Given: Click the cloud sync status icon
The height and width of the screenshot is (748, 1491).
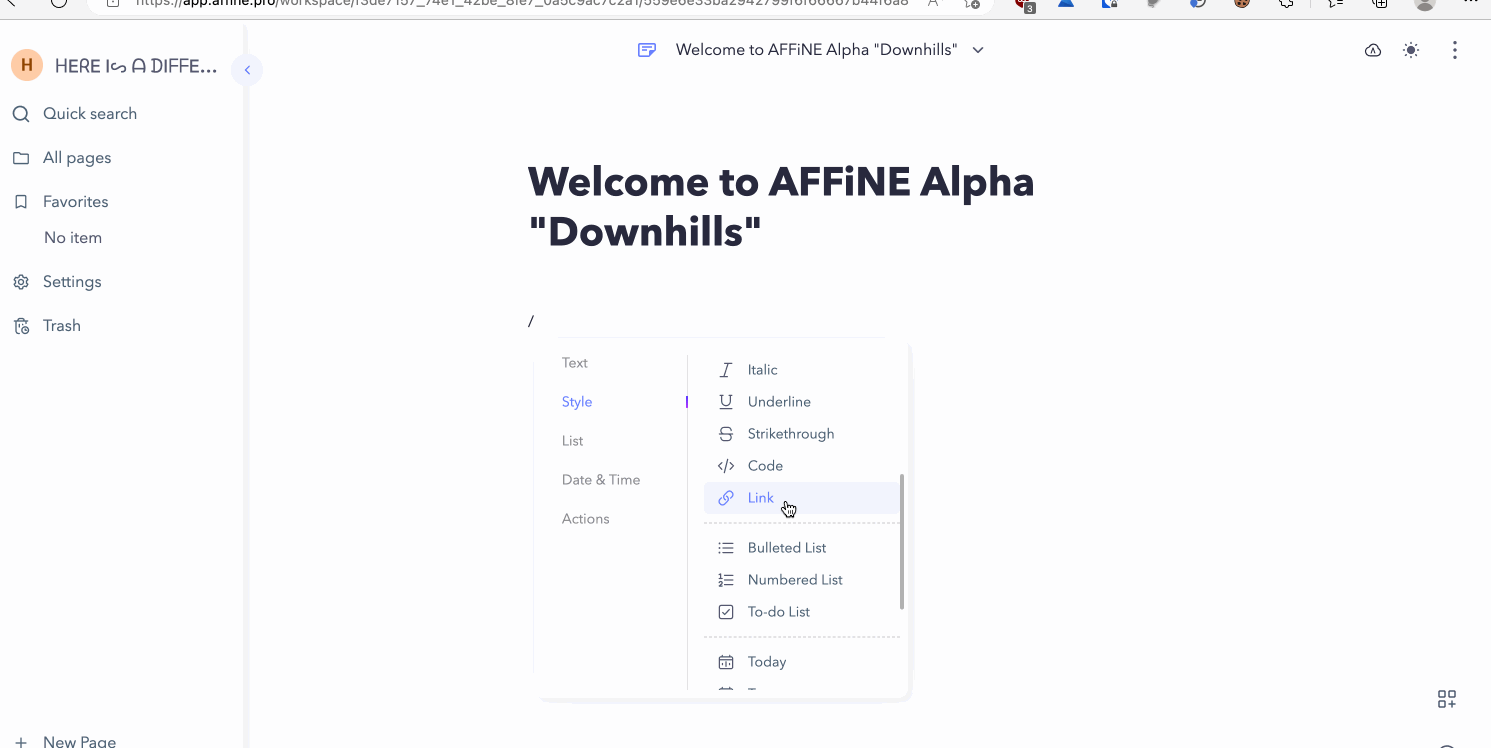Looking at the screenshot, I should [1372, 49].
